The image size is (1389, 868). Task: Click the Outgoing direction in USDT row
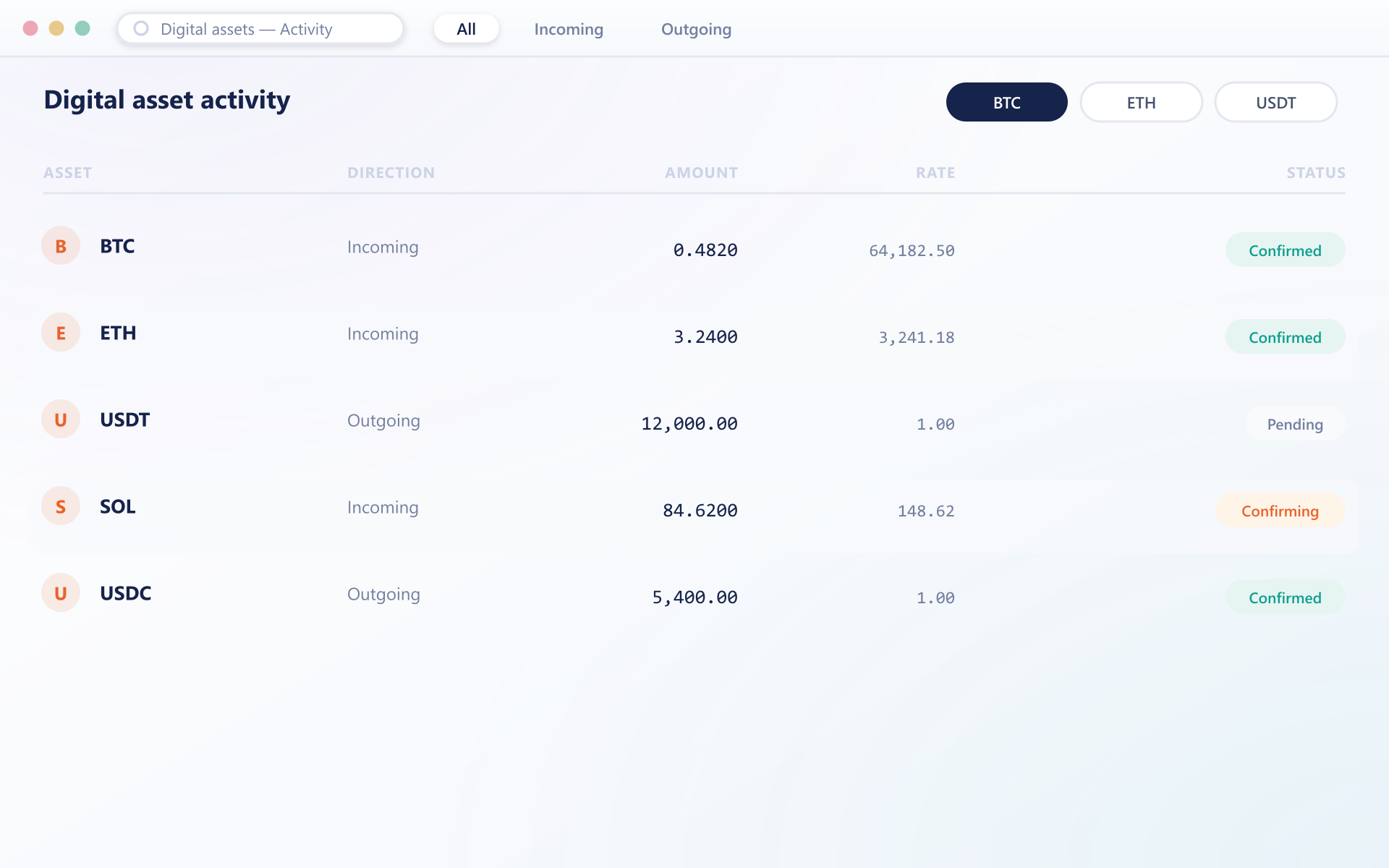(383, 421)
